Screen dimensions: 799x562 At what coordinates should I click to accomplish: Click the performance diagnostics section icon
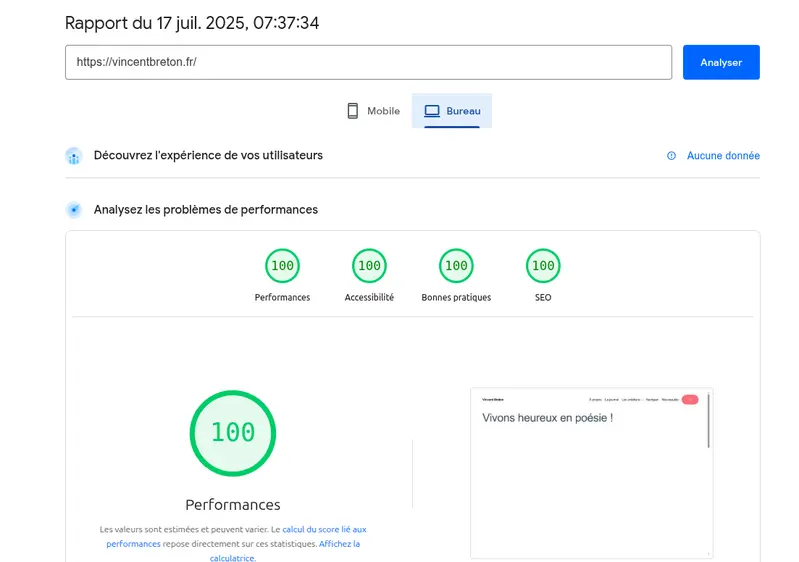pyautogui.click(x=74, y=209)
